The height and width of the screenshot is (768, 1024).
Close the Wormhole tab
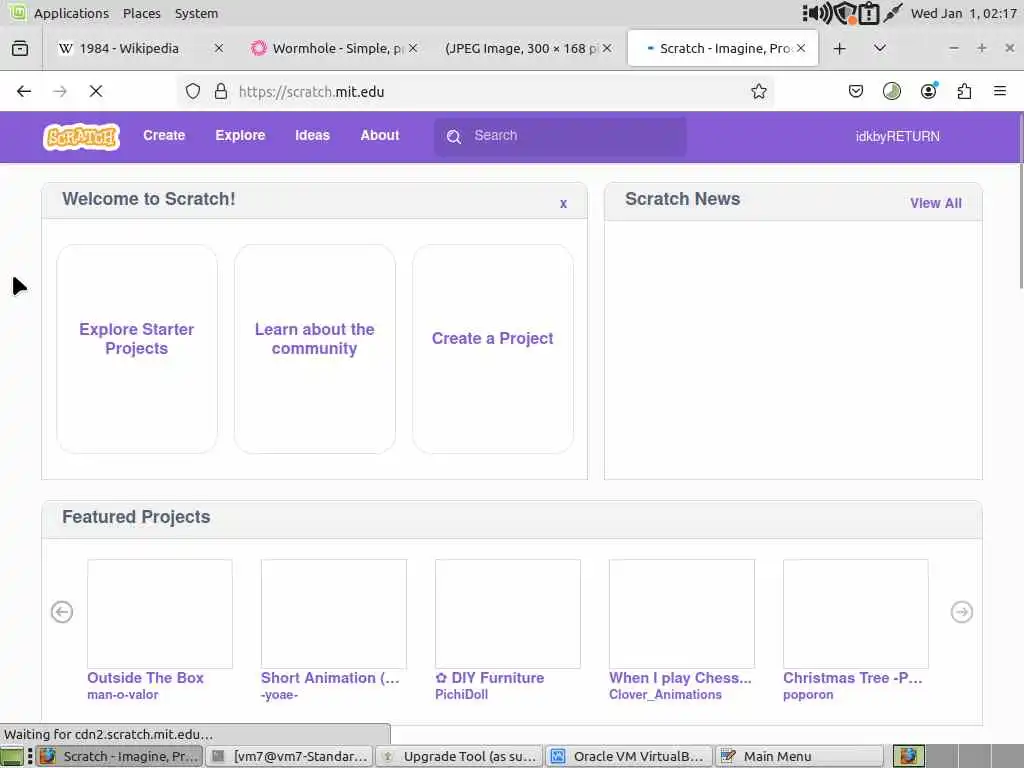coord(413,48)
